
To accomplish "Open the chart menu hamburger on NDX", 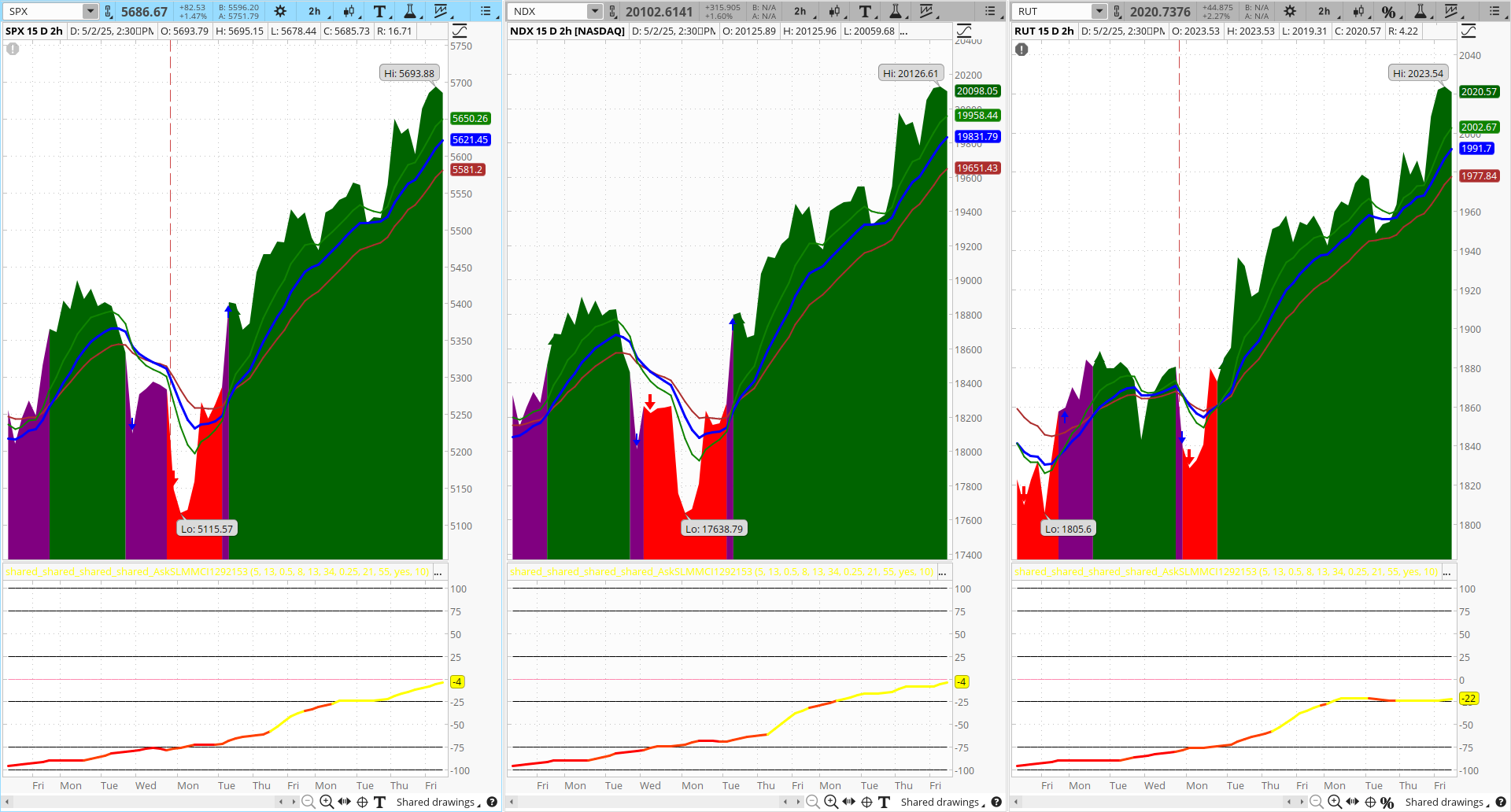I will pyautogui.click(x=989, y=12).
